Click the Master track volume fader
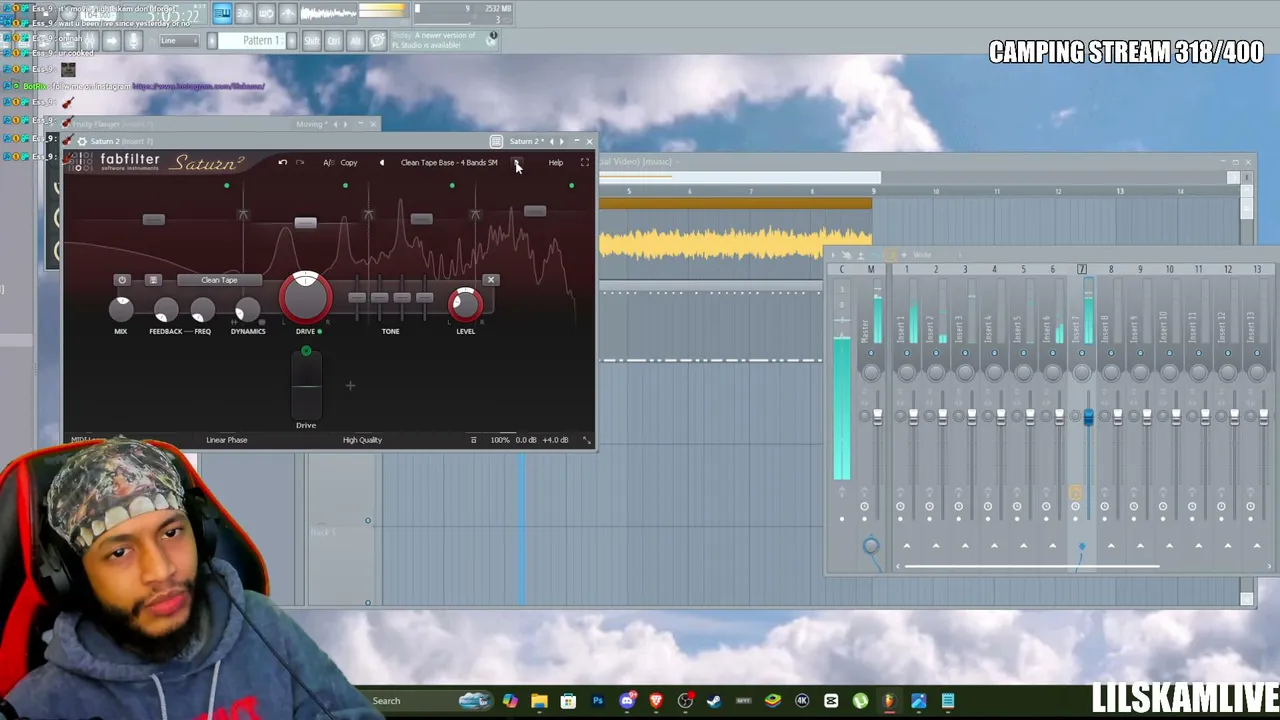1280x720 pixels. (878, 417)
